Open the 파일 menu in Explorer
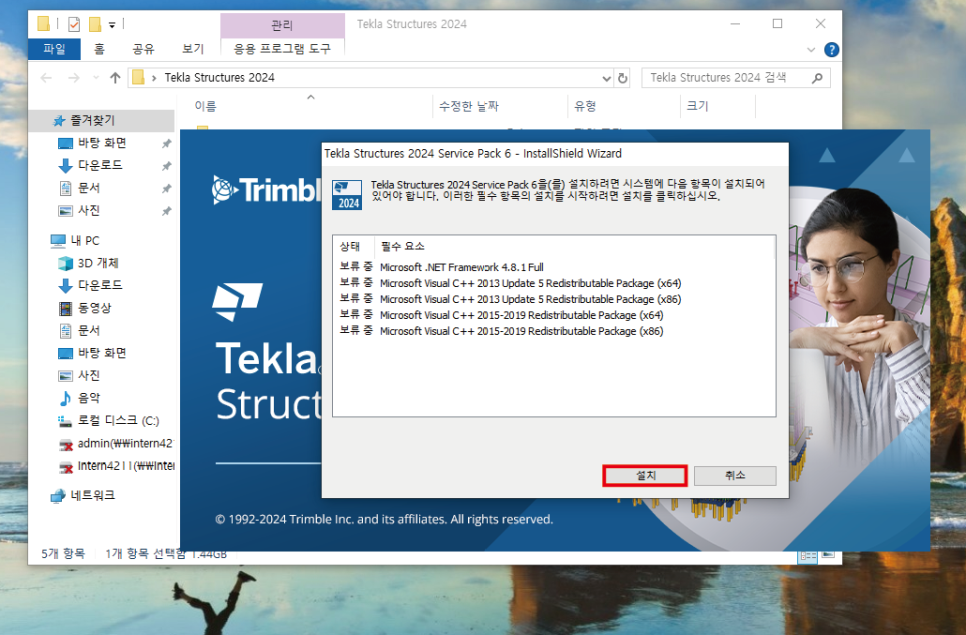This screenshot has width=966, height=635. (54, 49)
